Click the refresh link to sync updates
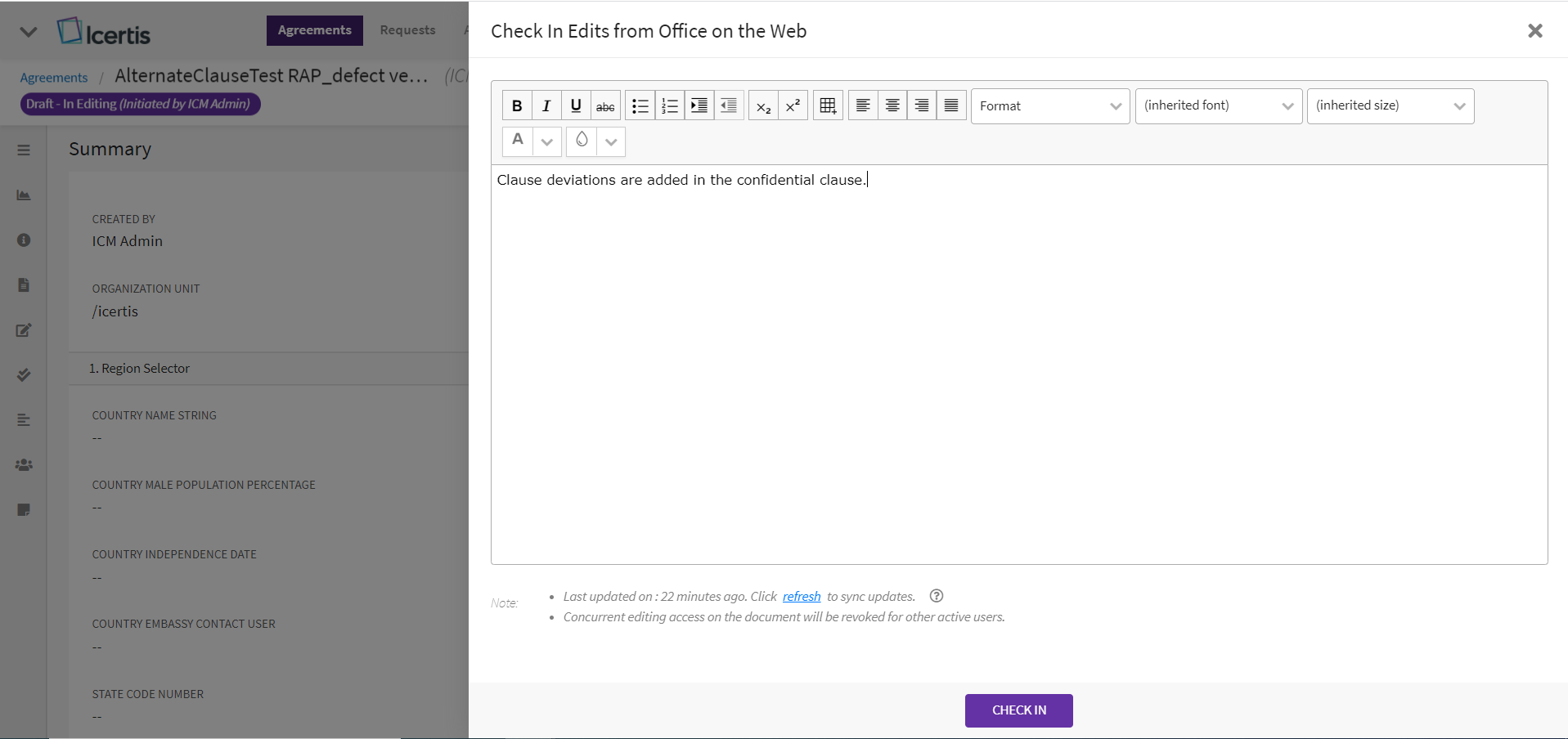The image size is (1568, 739). [x=801, y=597]
